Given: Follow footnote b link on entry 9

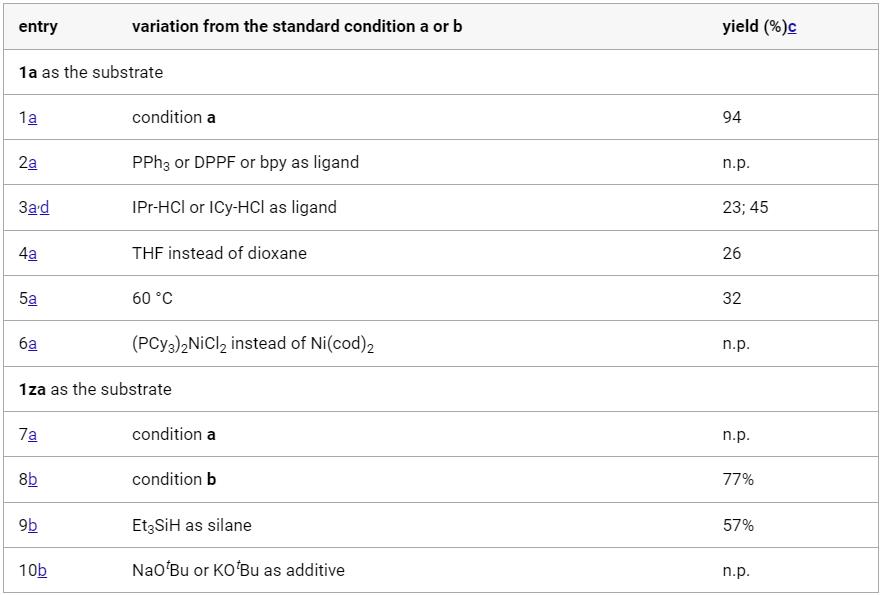Looking at the screenshot, I should pyautogui.click(x=33, y=526).
